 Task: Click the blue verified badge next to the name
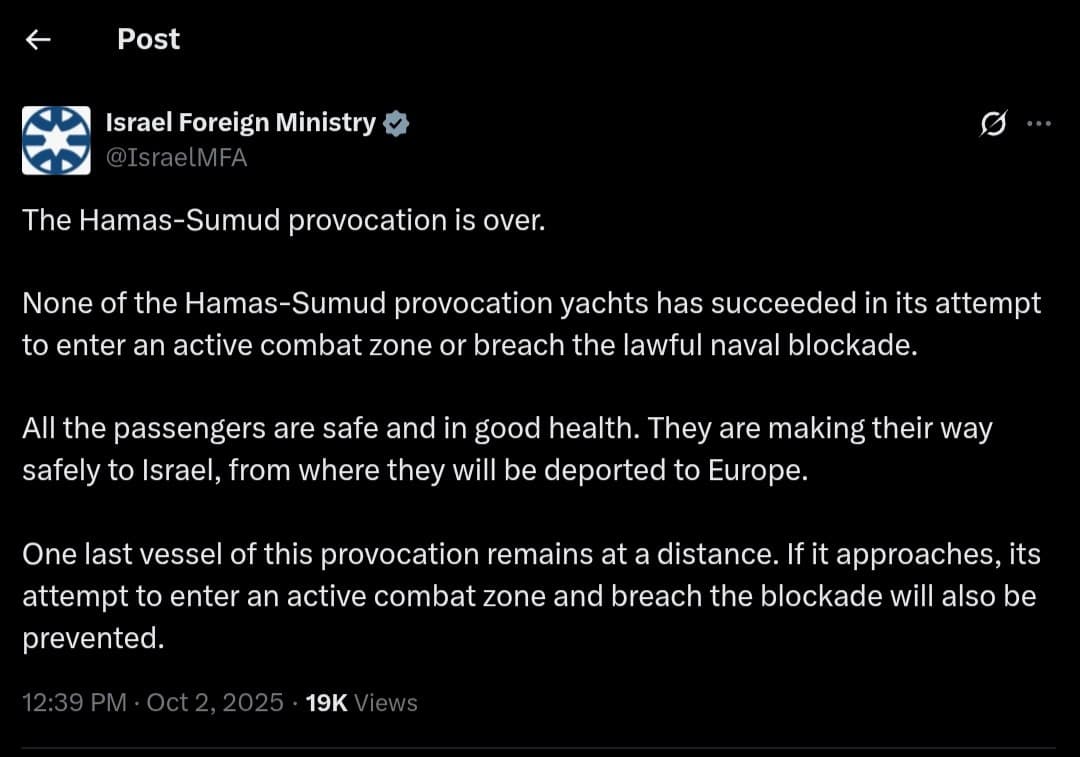point(396,123)
